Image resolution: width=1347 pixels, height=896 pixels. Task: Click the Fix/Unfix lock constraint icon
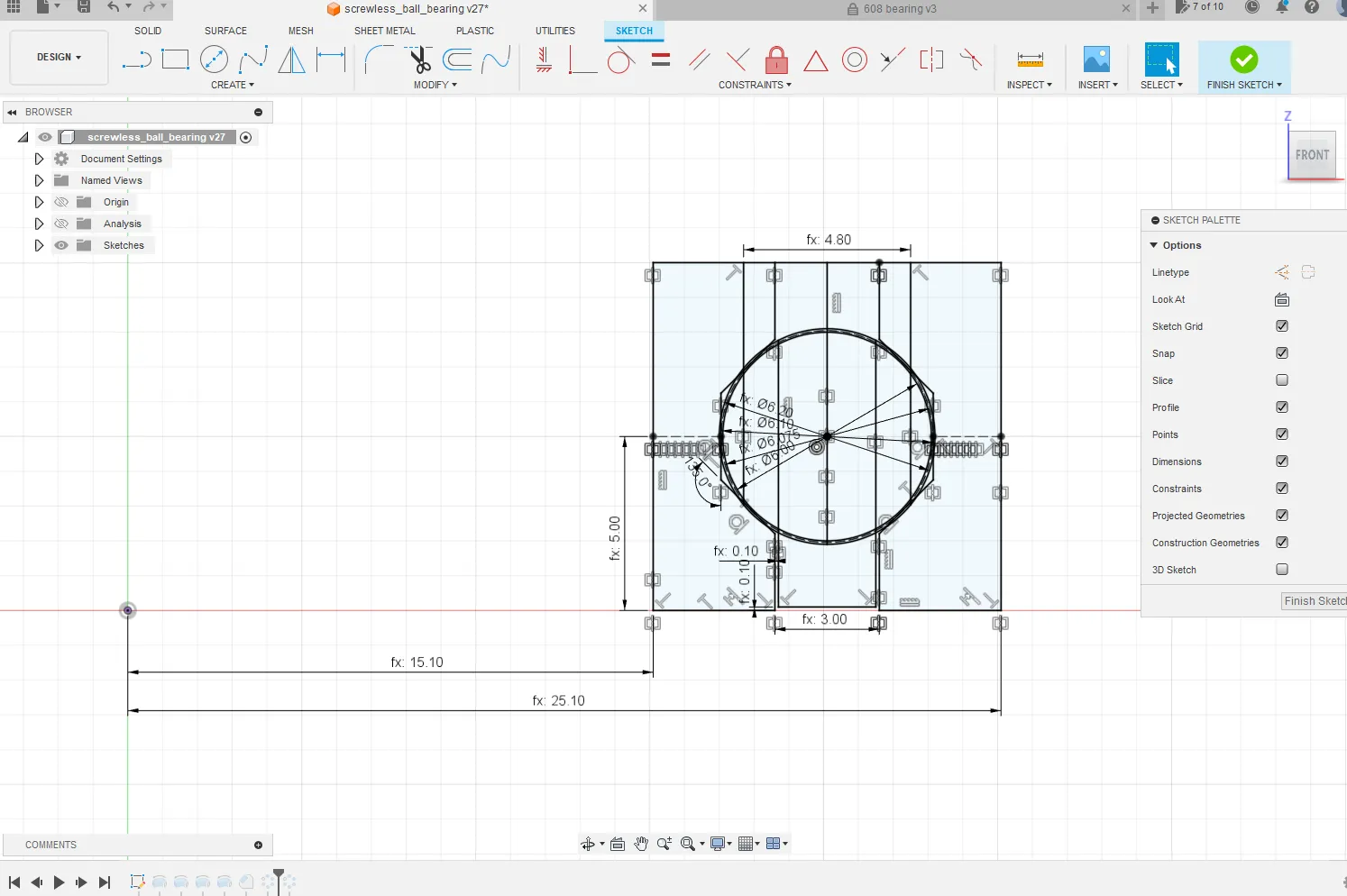(x=776, y=60)
